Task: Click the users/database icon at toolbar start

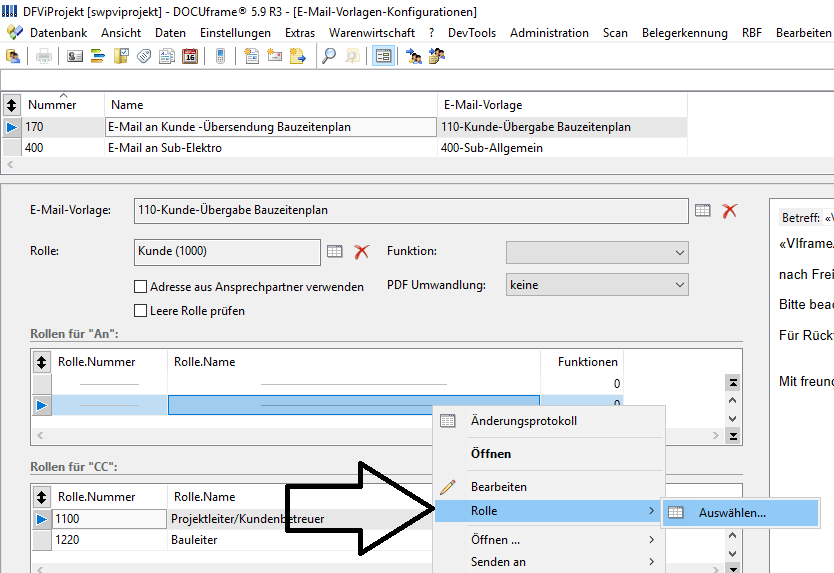Action: point(13,56)
